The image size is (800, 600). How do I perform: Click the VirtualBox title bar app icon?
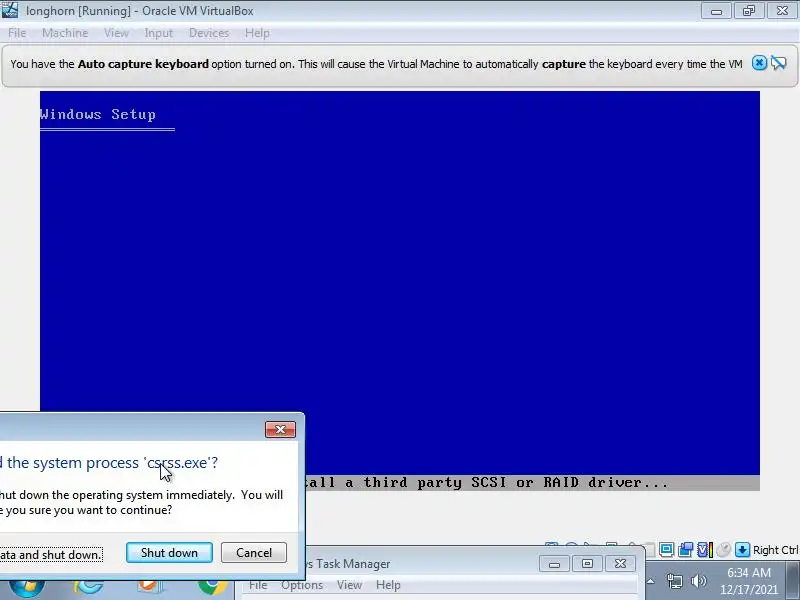[x=10, y=10]
